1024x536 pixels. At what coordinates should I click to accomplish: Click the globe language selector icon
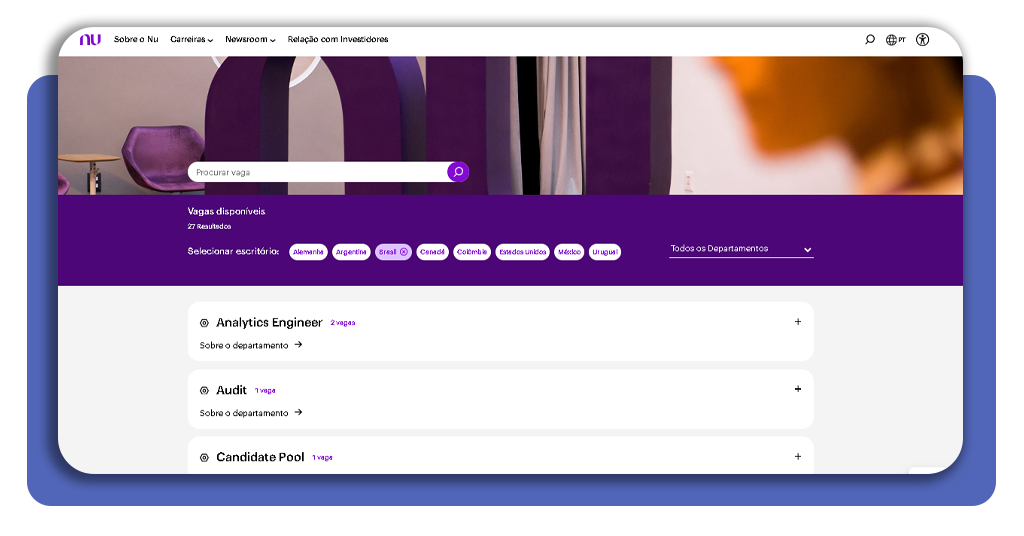tap(892, 40)
